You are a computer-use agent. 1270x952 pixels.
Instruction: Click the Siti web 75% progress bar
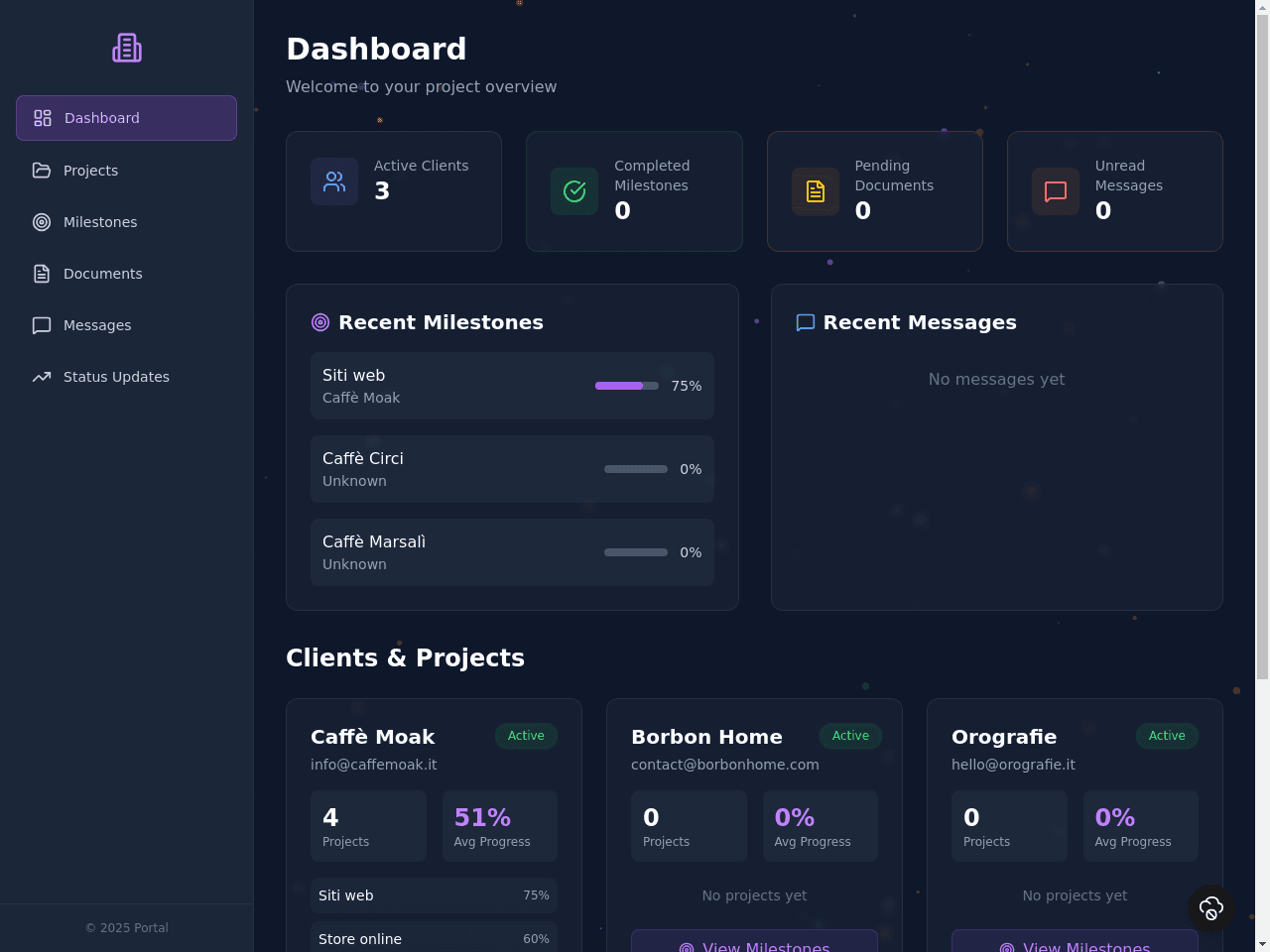[x=627, y=386]
